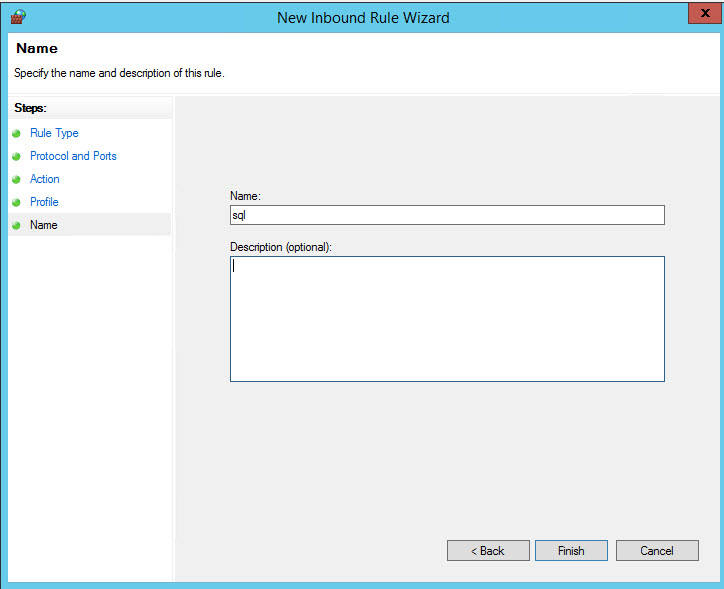Cancel the New Inbound Rule Wizard
This screenshot has height=589, width=724.
(x=656, y=551)
